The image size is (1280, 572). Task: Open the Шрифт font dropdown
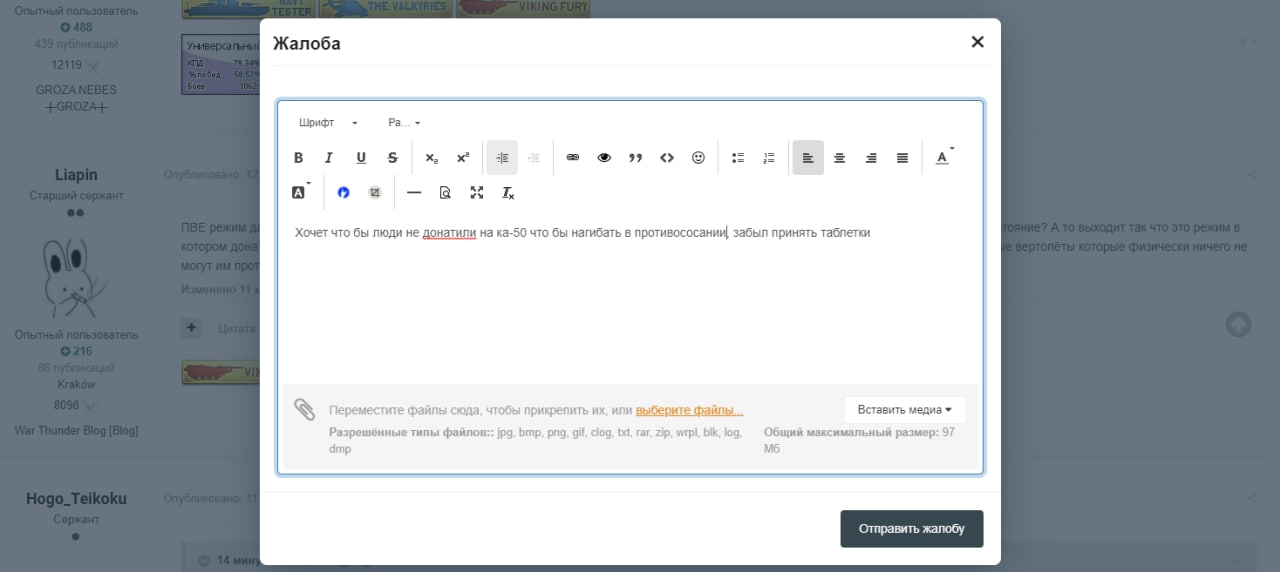328,123
